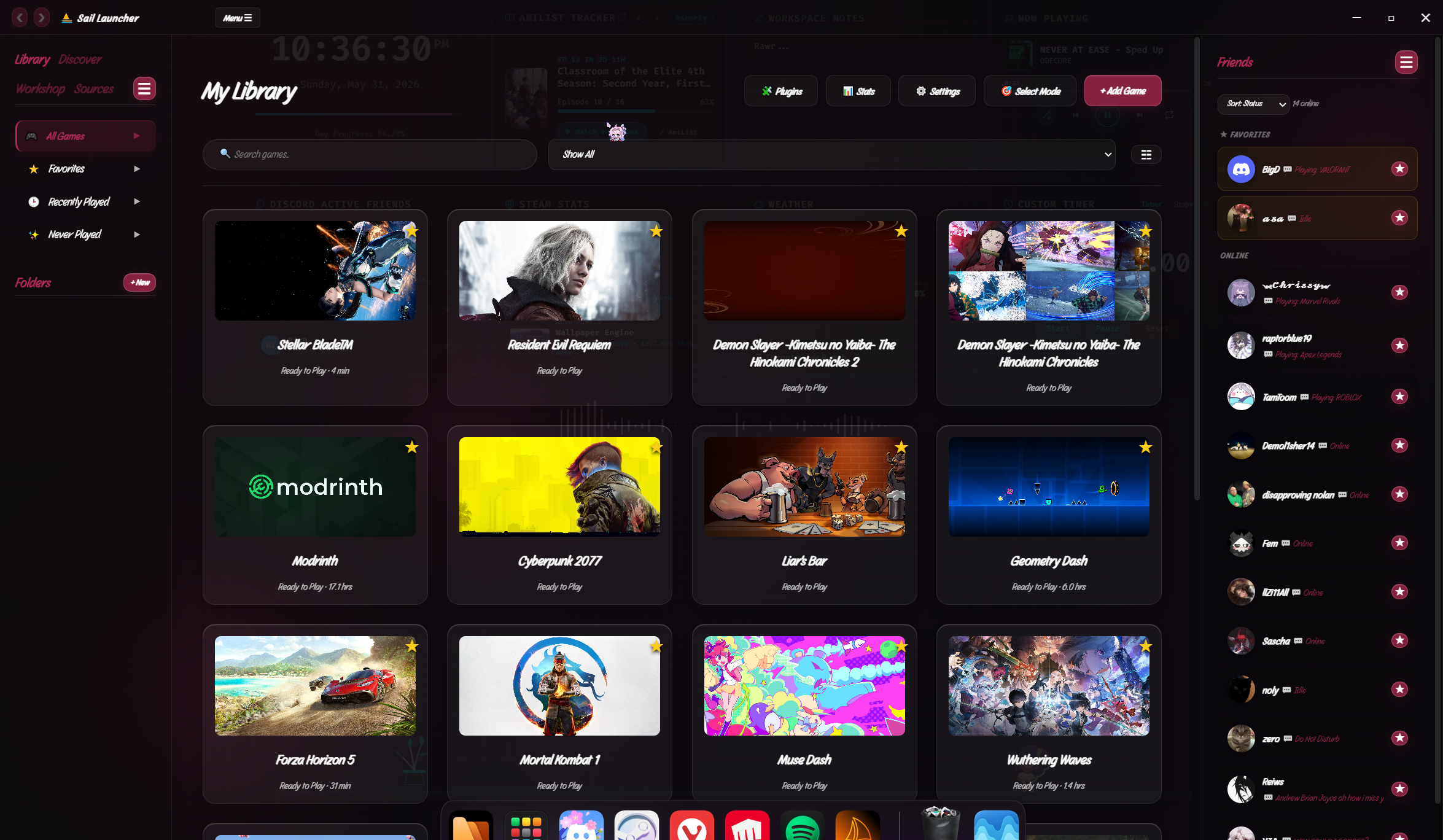
Task: Open the Workshop tab
Action: [x=40, y=89]
